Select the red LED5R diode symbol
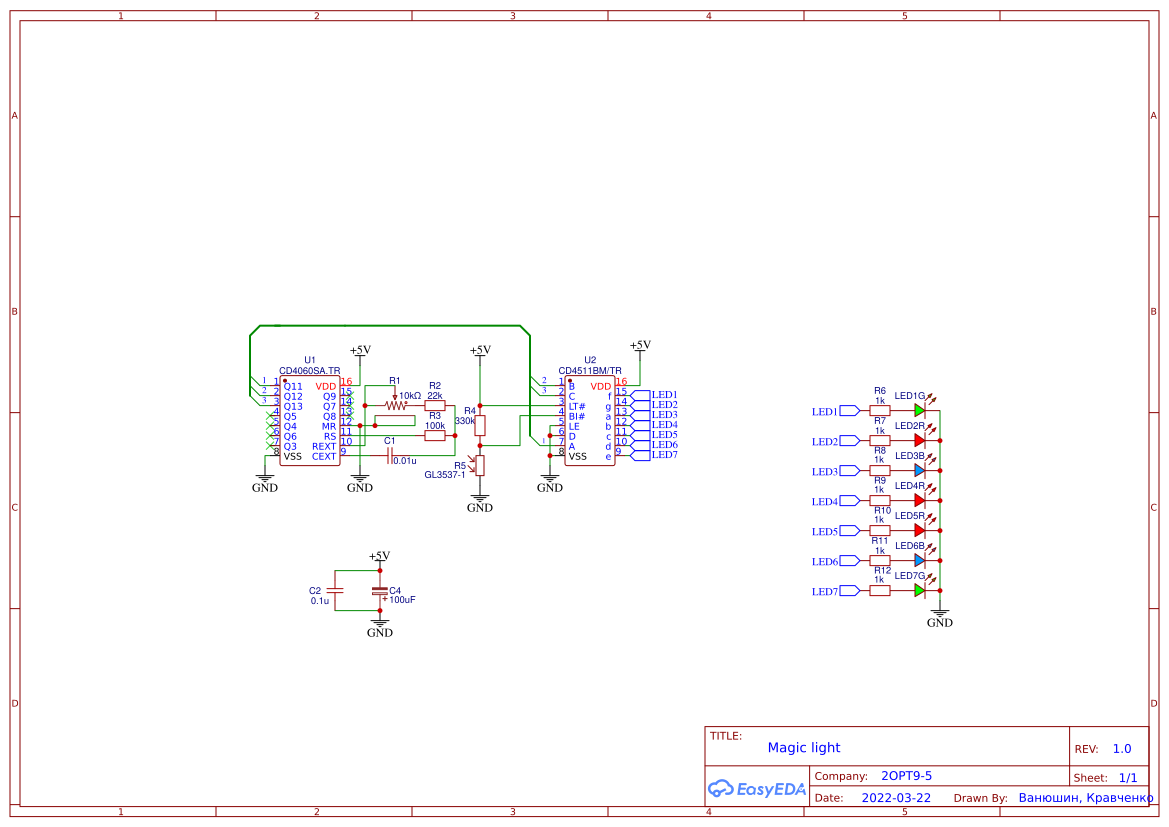This screenshot has width=1169, height=827. pyautogui.click(x=920, y=530)
